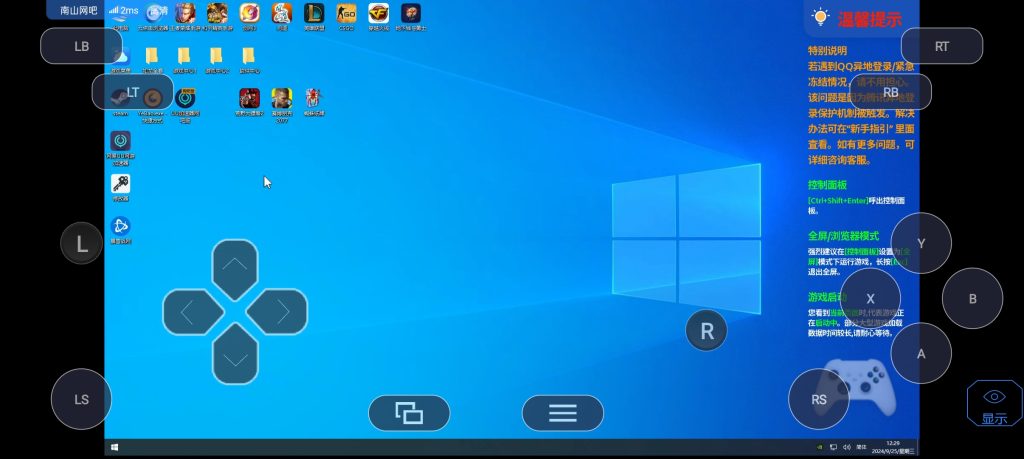The image size is (1024, 459).
Task: Open the key-shaped utility desktop icon
Action: pyautogui.click(x=120, y=187)
